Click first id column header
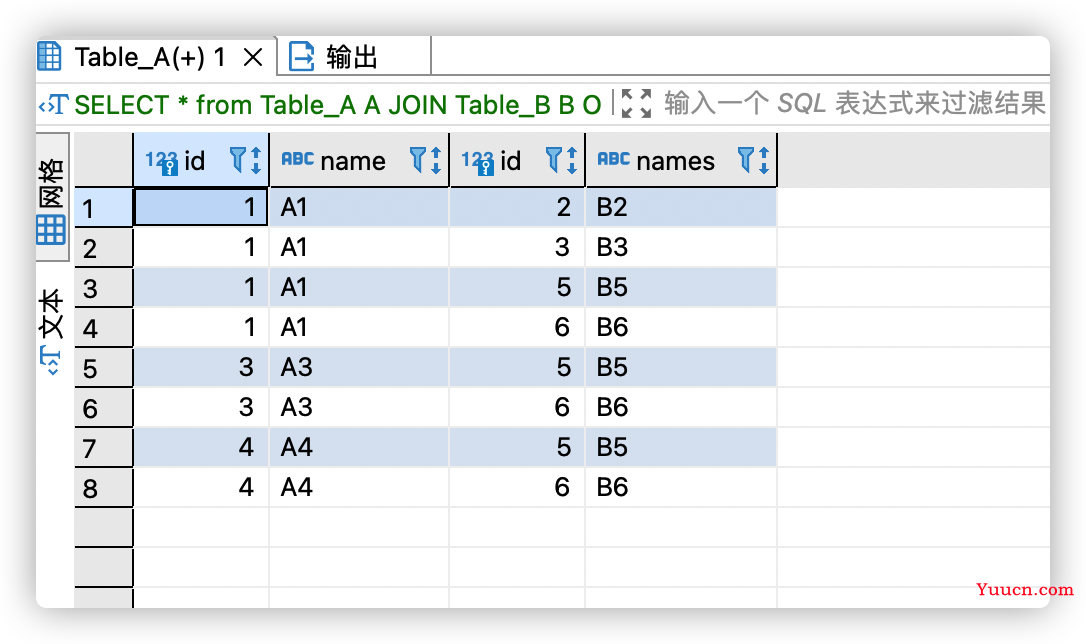Viewport: 1086px width, 644px height. tap(201, 160)
